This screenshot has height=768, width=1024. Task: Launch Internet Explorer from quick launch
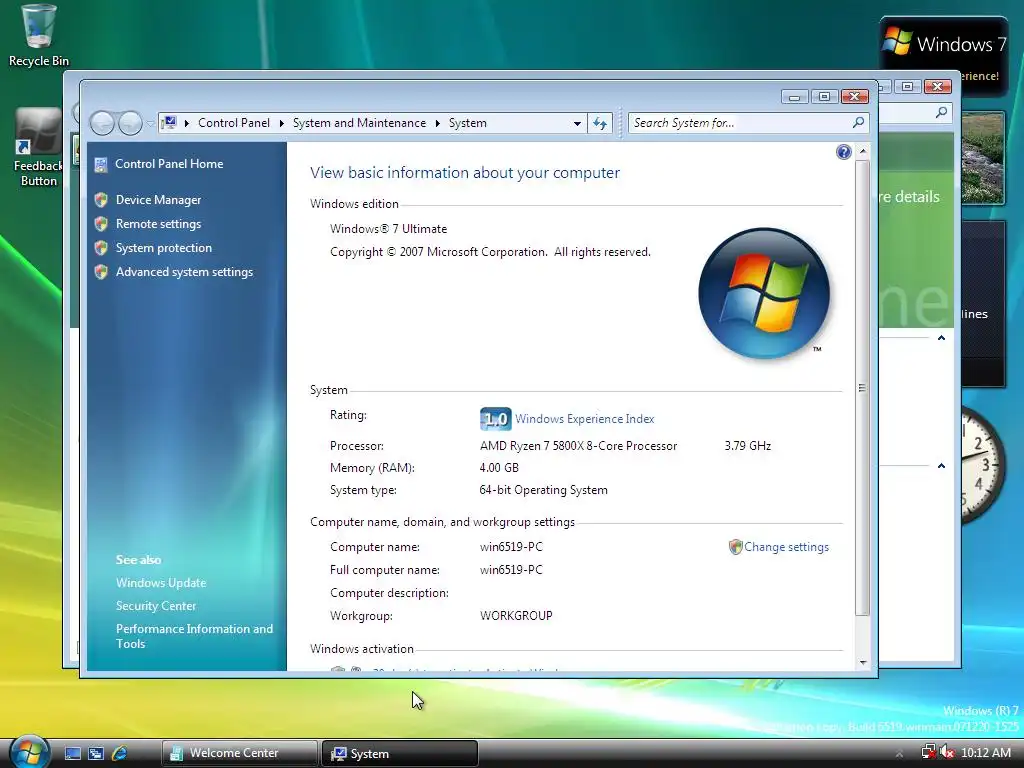click(x=120, y=754)
